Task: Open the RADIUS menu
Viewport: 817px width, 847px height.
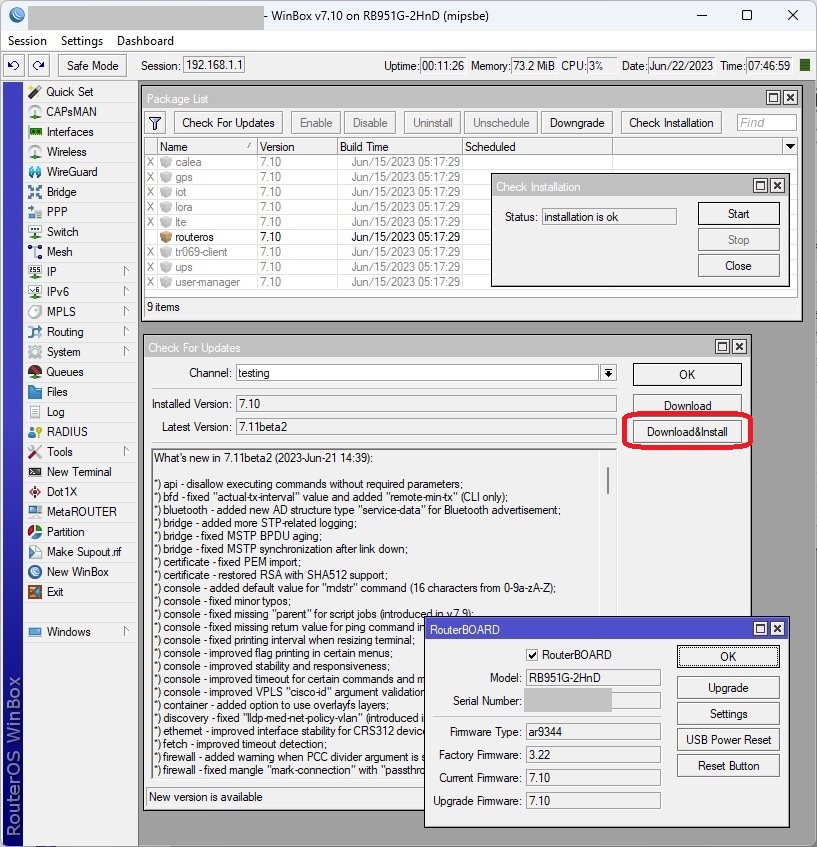Action: tap(67, 432)
